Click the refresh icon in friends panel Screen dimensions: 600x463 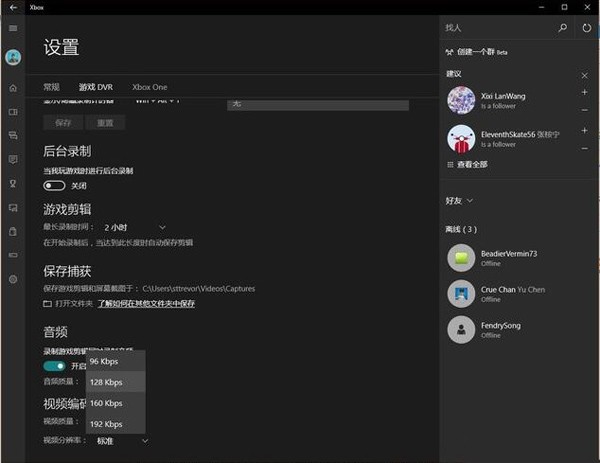click(x=587, y=28)
